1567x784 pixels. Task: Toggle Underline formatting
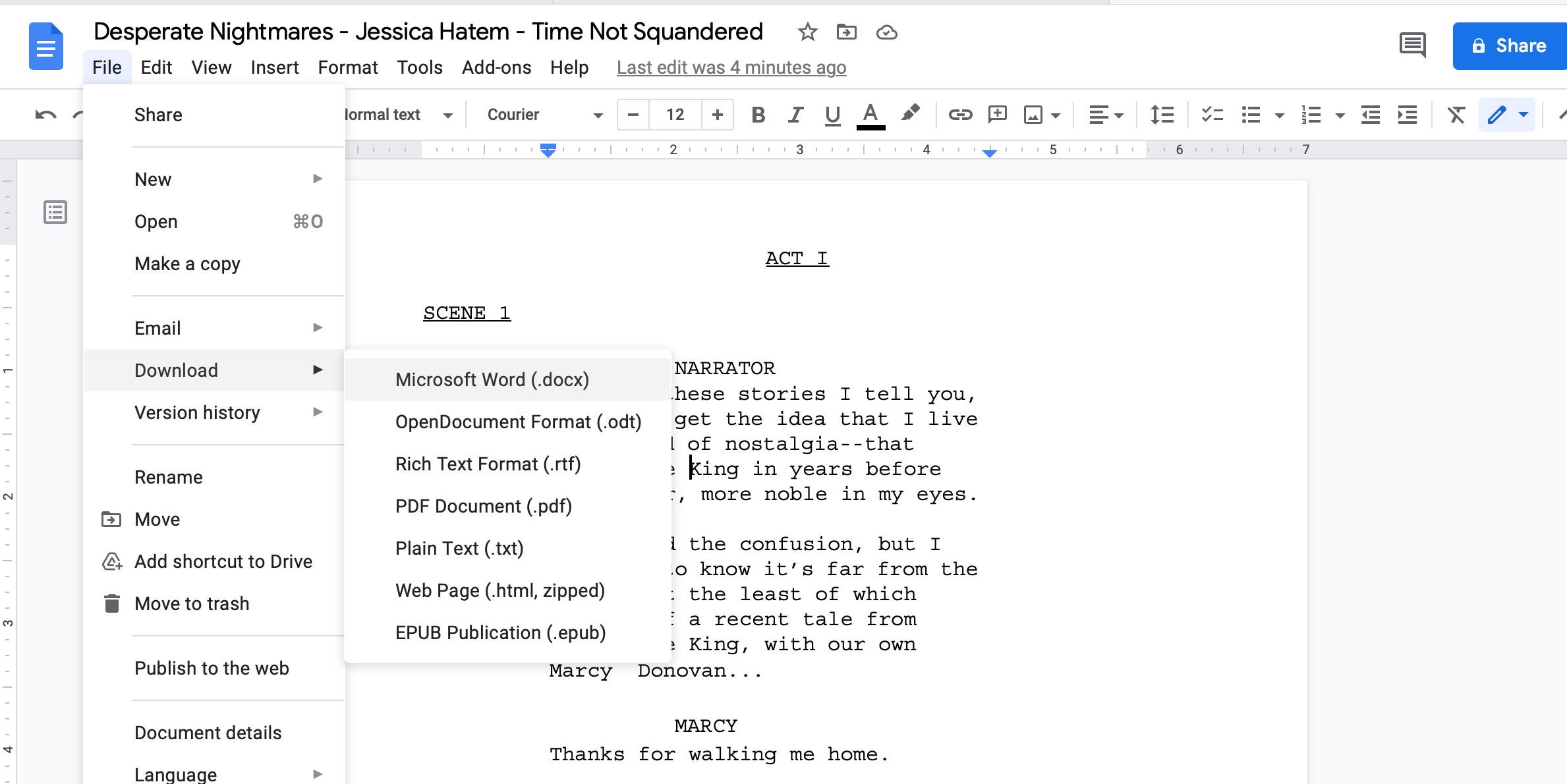click(832, 115)
